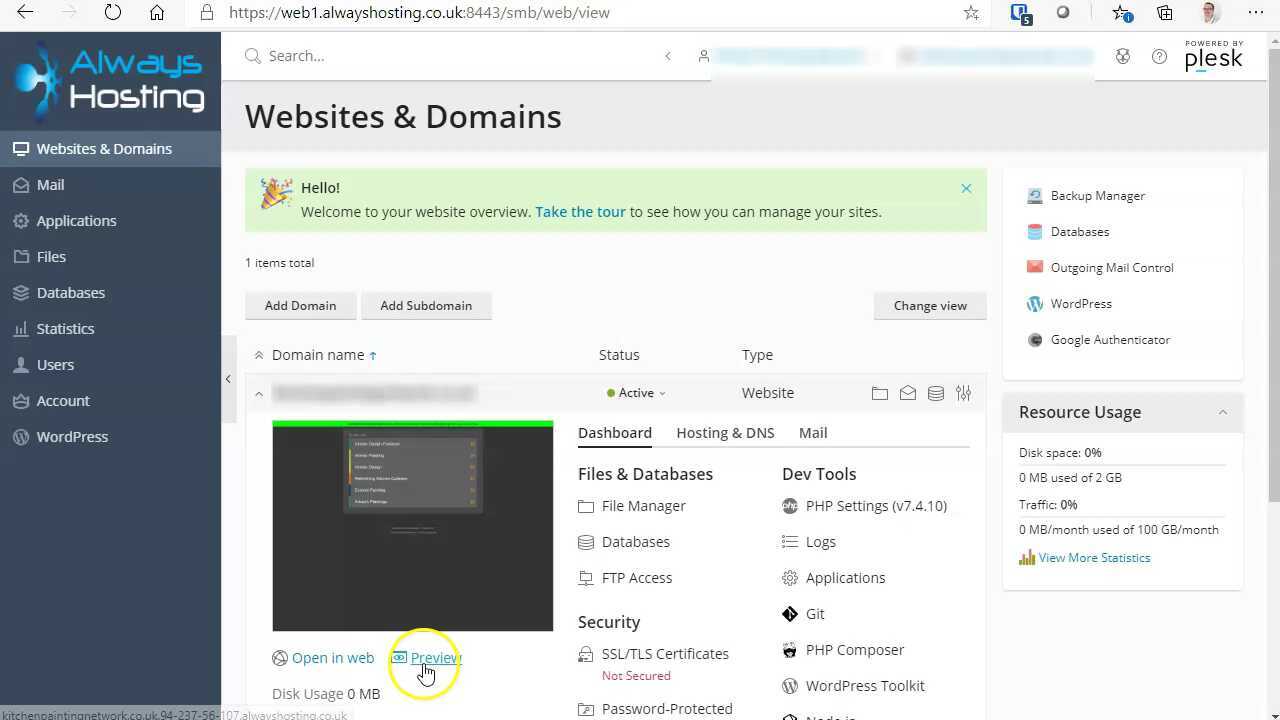Click the Add Domain button
This screenshot has width=1280, height=720.
(x=300, y=306)
